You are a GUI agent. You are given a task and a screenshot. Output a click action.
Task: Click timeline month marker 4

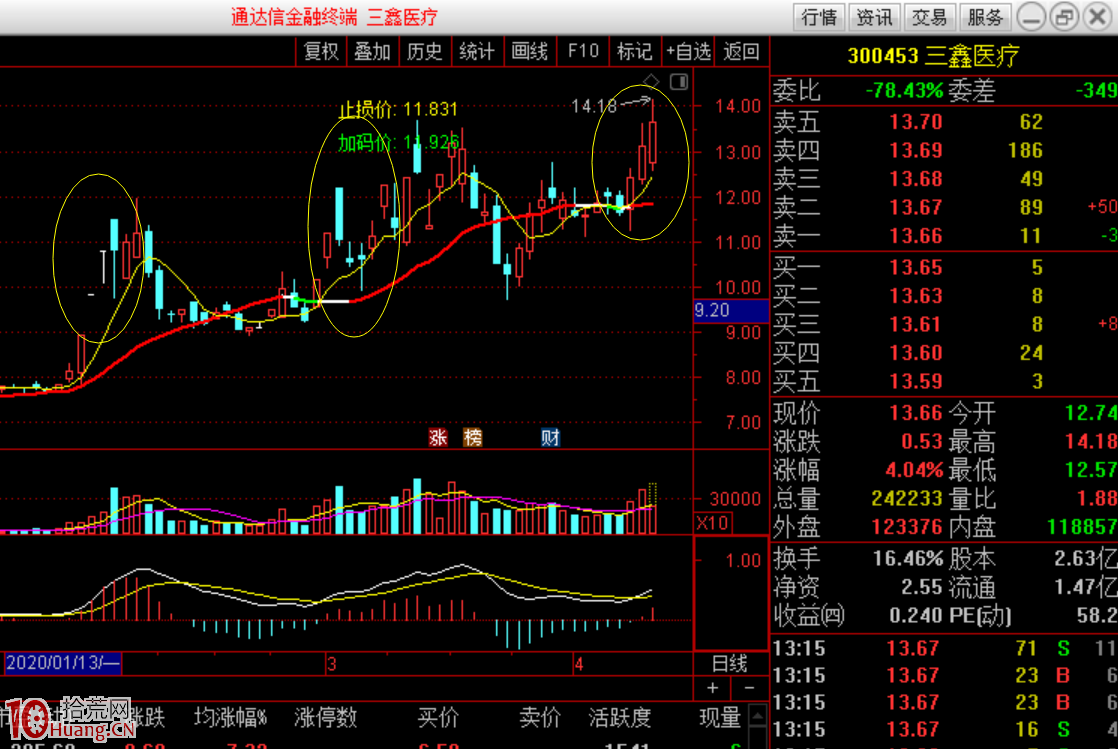[579, 664]
